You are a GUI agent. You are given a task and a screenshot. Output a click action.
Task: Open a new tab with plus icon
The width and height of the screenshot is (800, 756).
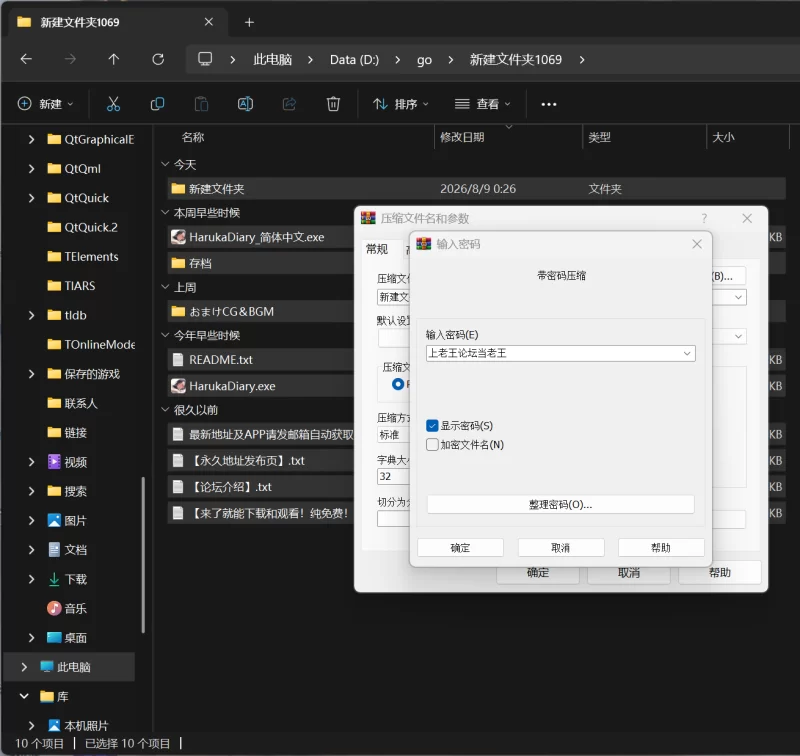249,22
